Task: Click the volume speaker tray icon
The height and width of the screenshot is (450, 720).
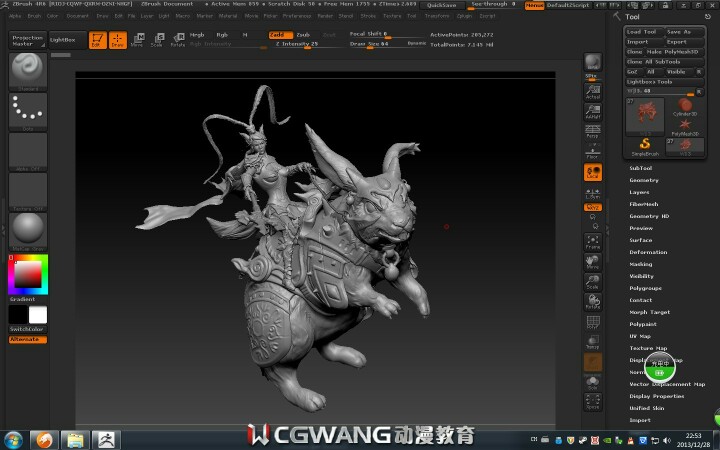Action: [667, 440]
